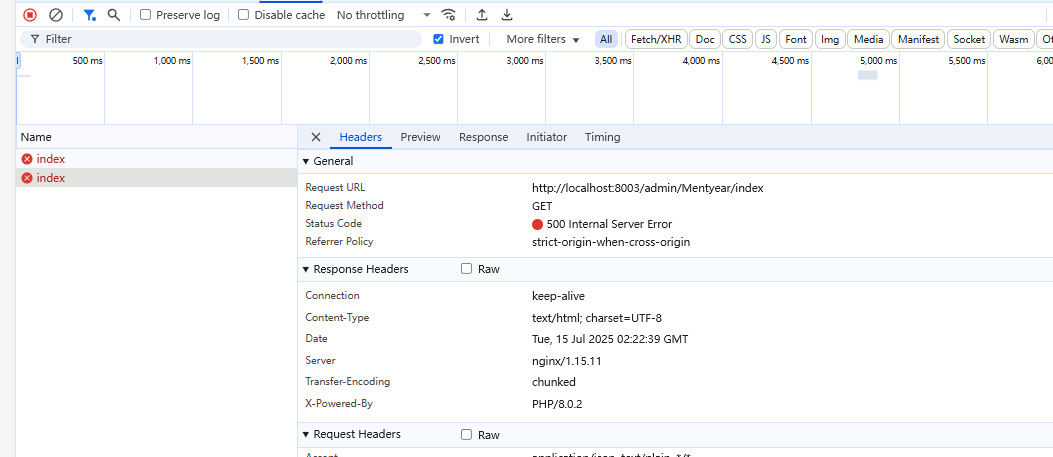The image size is (1053, 457).
Task: Filter by Socket requests
Action: (969, 40)
